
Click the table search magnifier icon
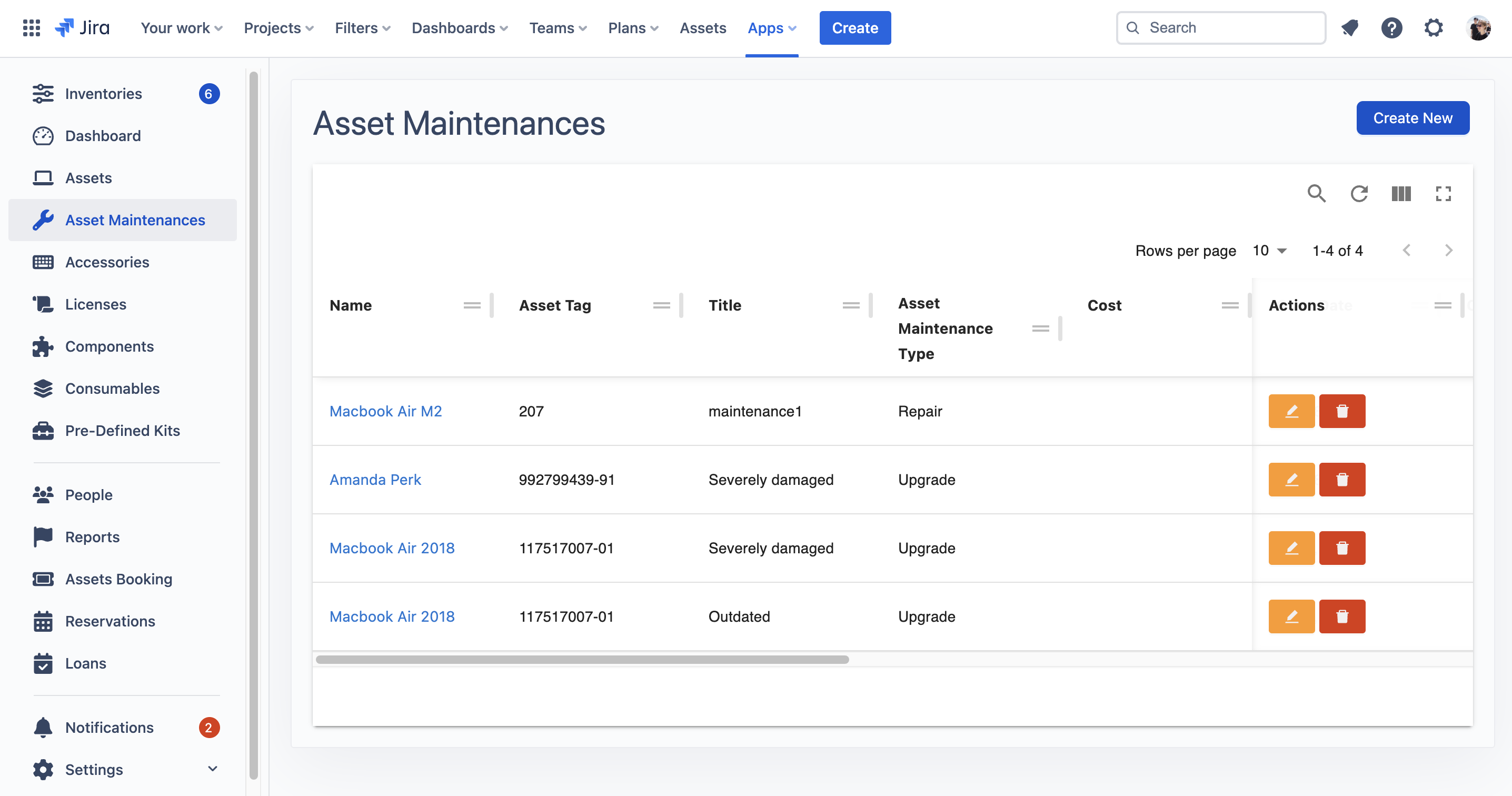1316,194
